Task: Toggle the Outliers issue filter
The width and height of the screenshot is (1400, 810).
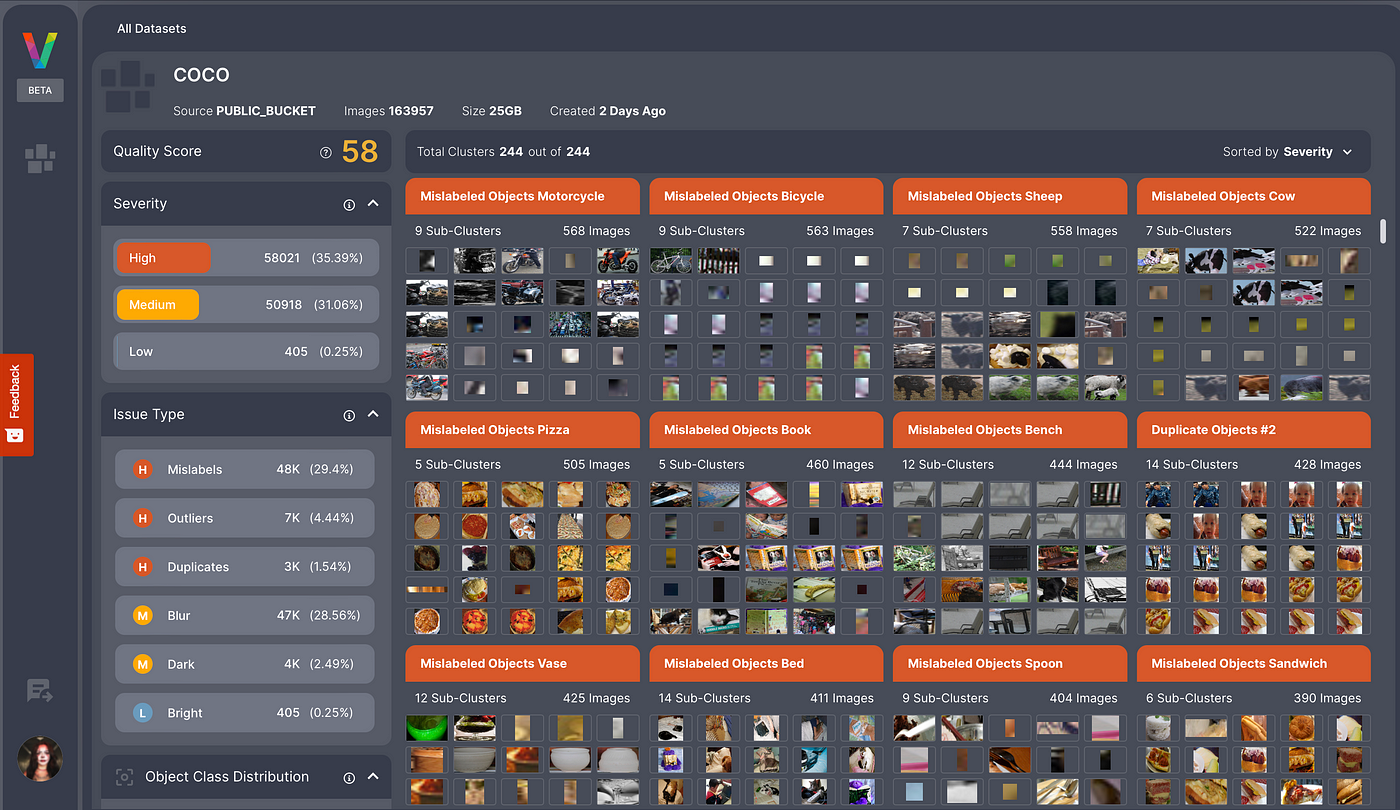Action: [245, 518]
